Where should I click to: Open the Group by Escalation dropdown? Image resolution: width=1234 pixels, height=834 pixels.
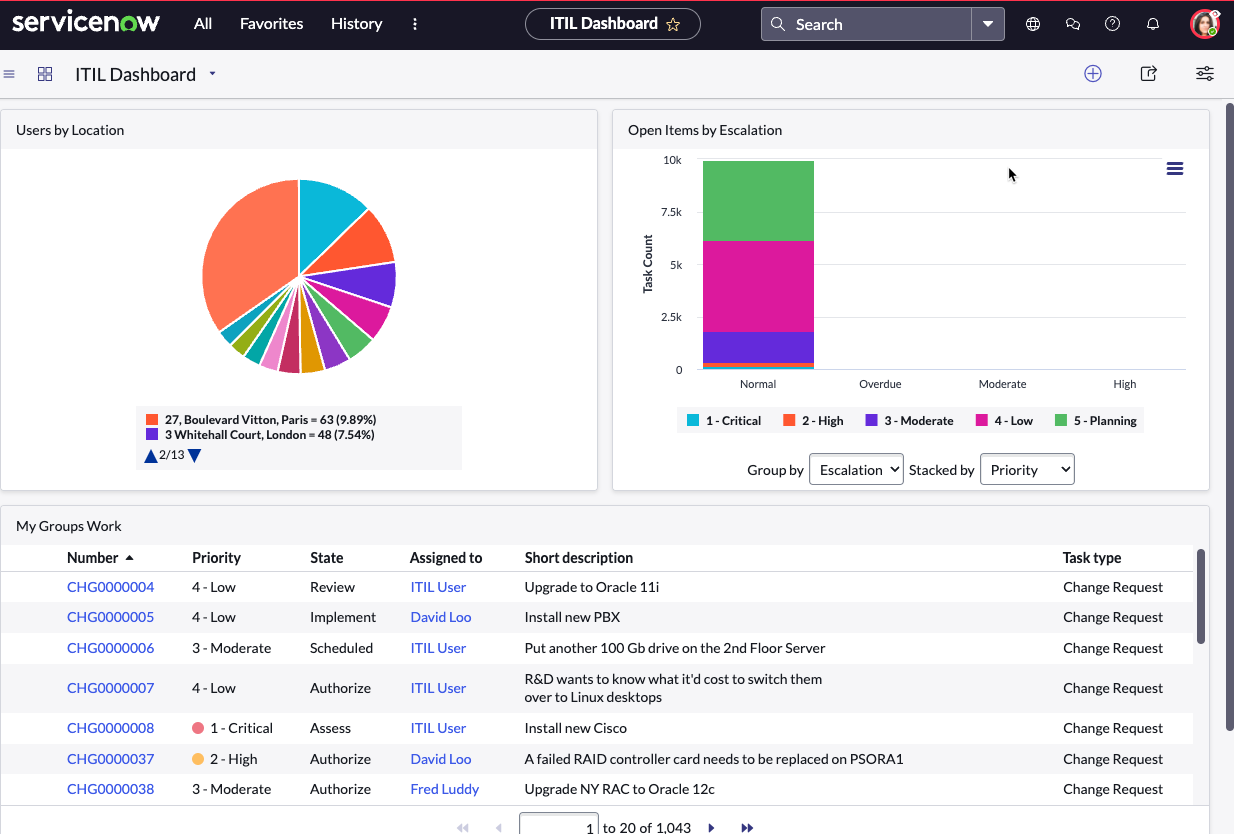pos(856,470)
